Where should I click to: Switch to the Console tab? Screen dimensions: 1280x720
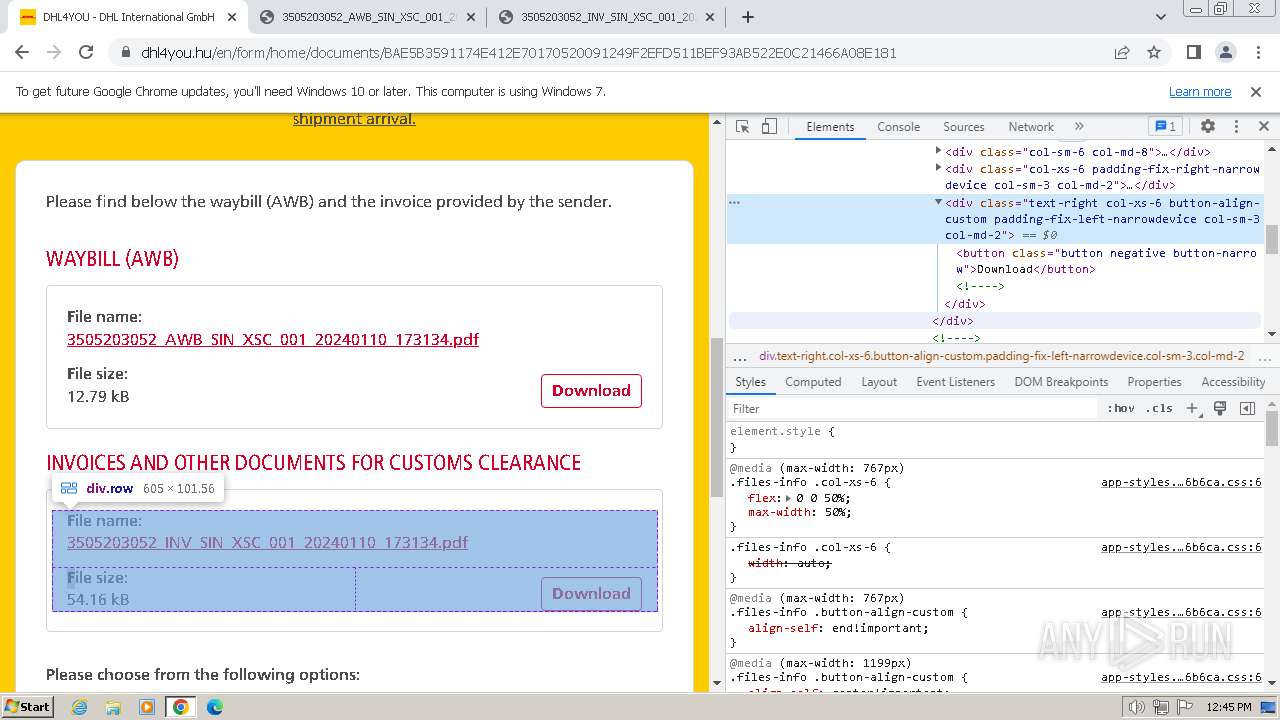(898, 127)
